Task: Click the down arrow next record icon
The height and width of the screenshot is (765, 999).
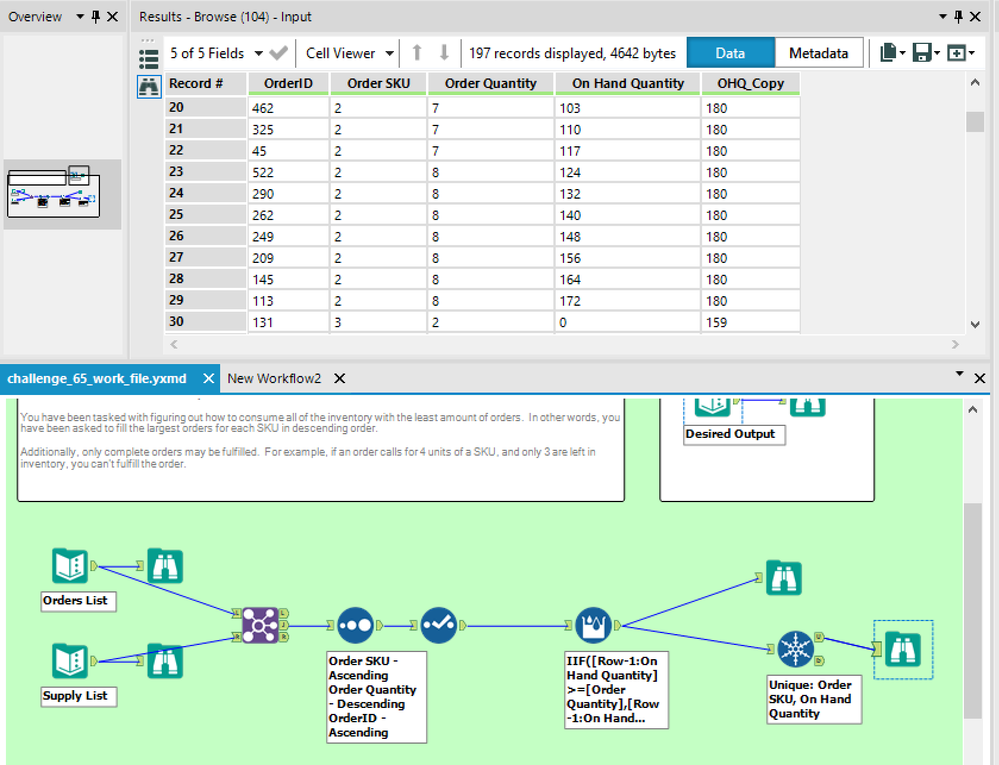Action: pos(444,53)
